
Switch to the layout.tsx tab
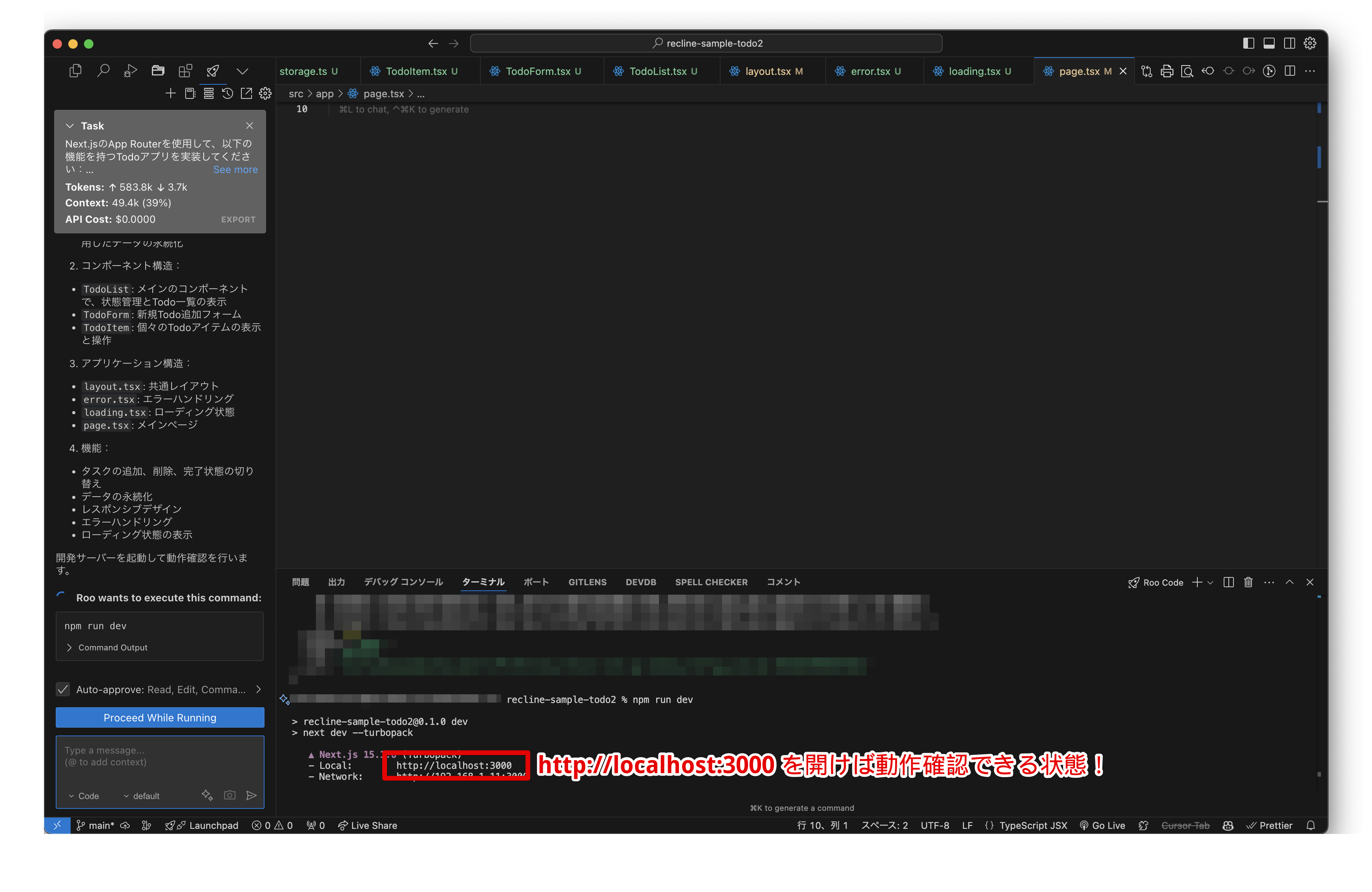click(773, 71)
